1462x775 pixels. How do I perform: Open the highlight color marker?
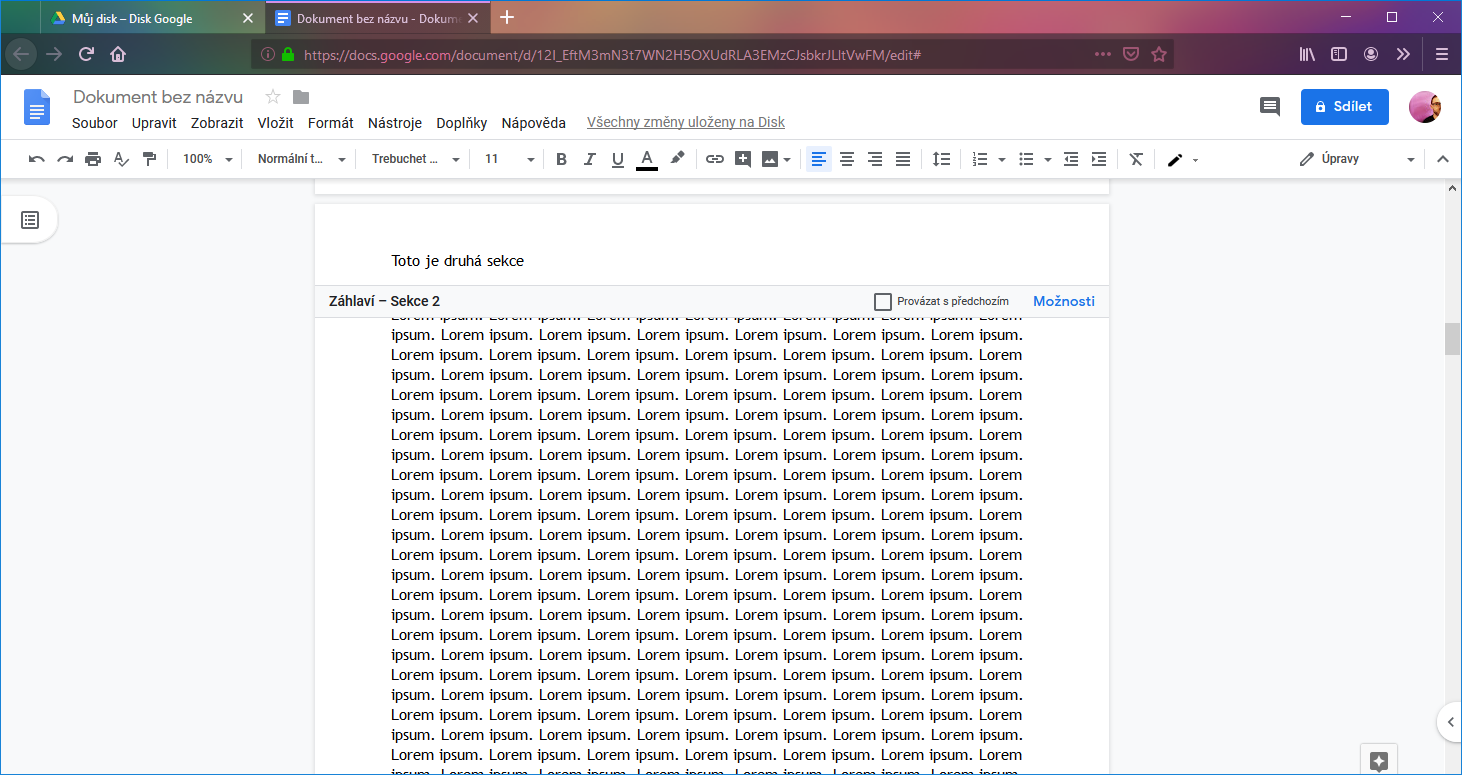[677, 159]
